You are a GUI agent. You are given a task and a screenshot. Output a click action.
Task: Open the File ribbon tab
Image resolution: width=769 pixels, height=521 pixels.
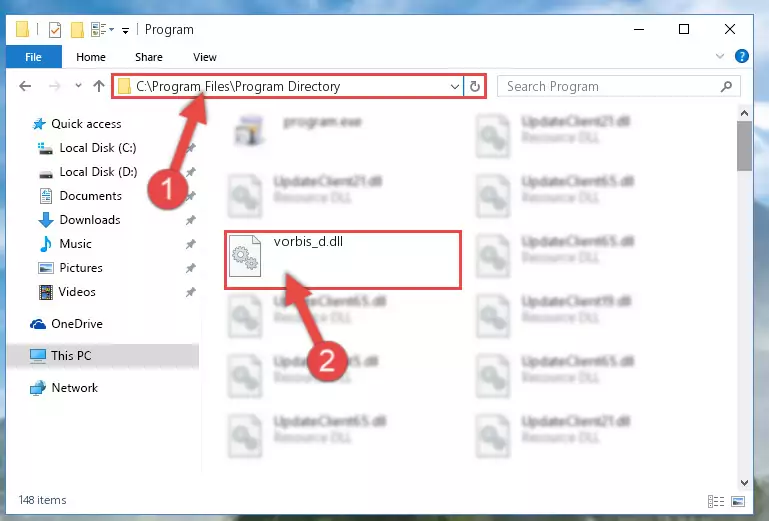coord(33,57)
